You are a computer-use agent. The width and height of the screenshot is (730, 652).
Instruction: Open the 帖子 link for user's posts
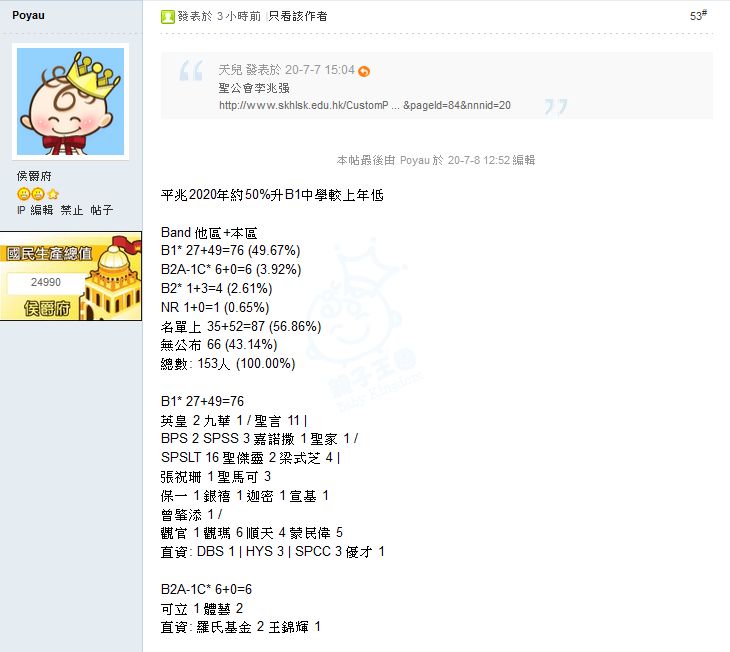101,210
